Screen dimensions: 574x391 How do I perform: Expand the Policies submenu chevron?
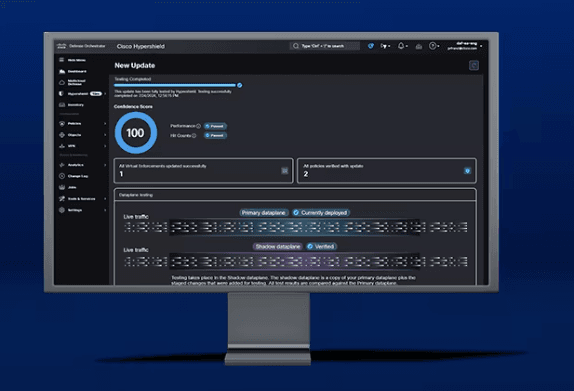[x=105, y=124]
